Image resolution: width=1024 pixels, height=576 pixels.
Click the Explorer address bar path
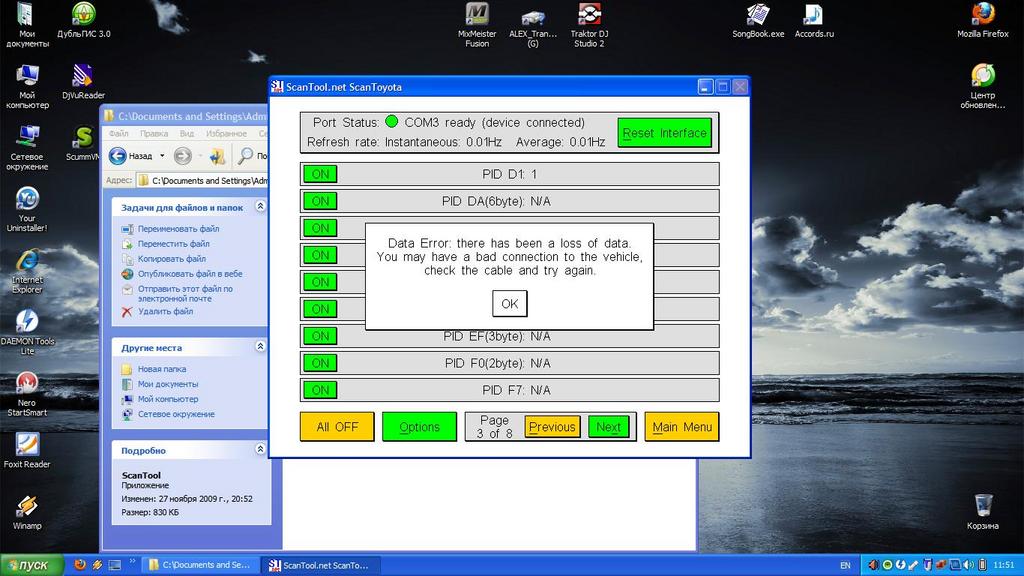pos(209,180)
